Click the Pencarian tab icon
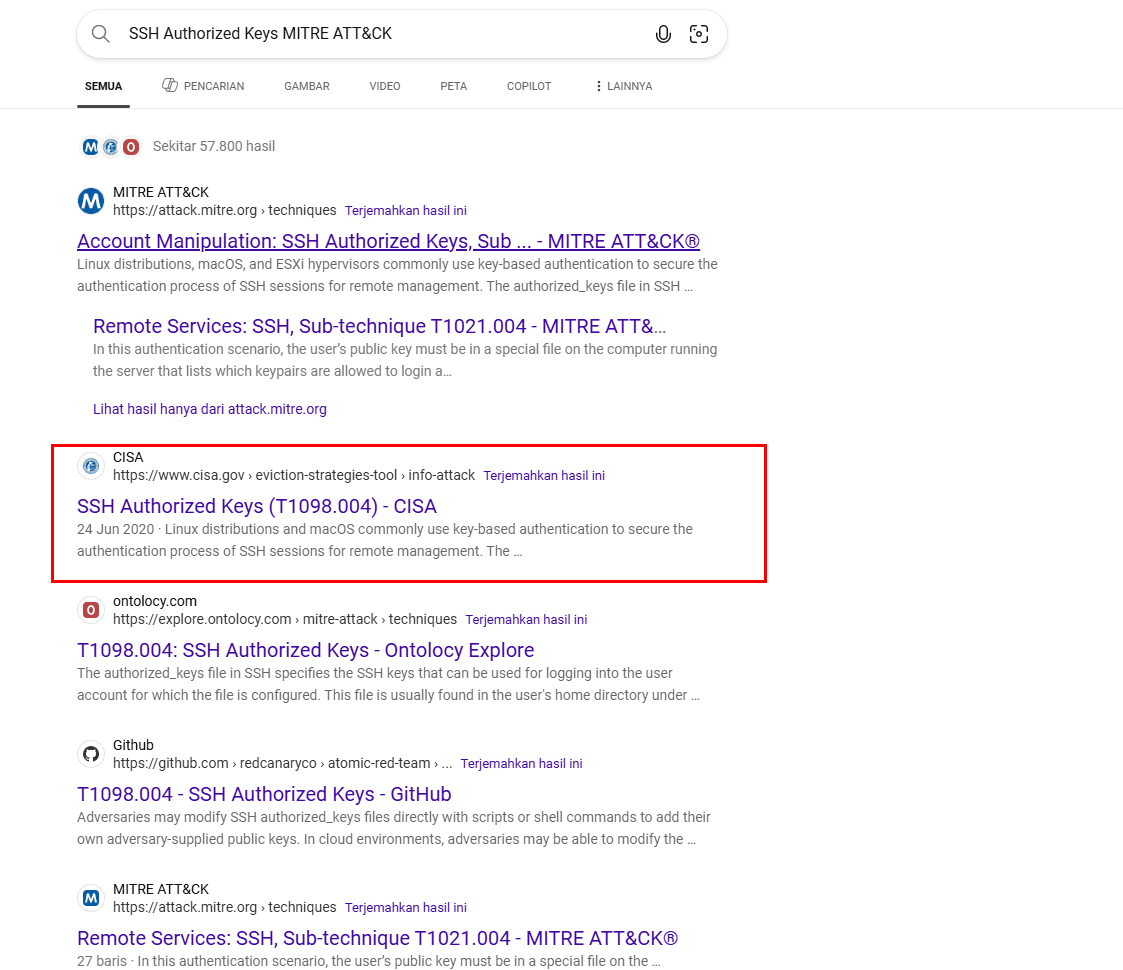This screenshot has height=970, width=1123. (170, 86)
